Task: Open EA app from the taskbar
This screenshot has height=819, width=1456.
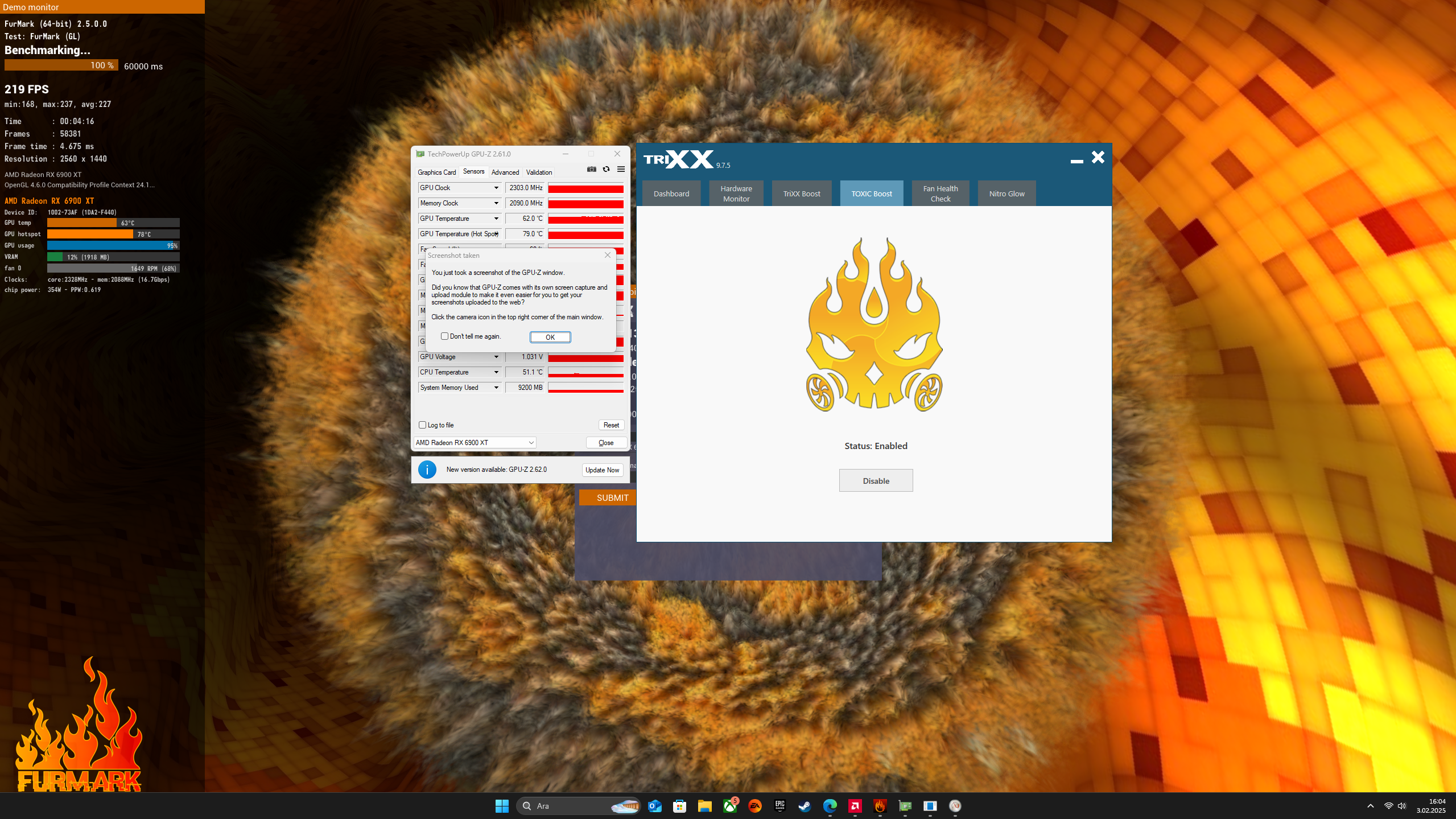Action: (x=755, y=805)
